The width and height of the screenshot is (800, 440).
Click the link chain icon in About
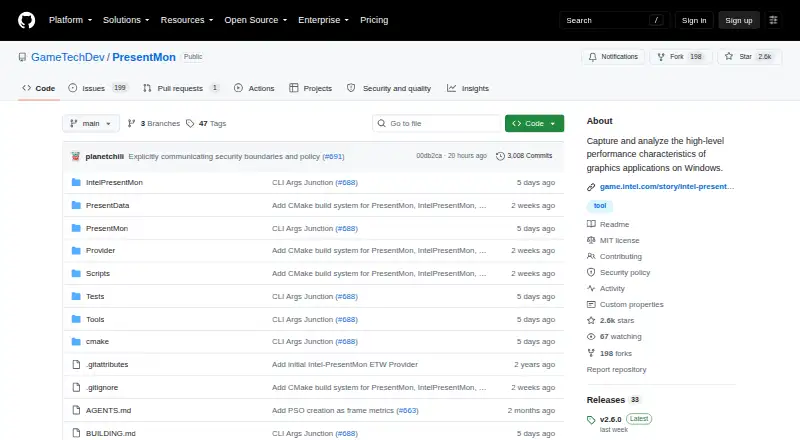pos(591,187)
